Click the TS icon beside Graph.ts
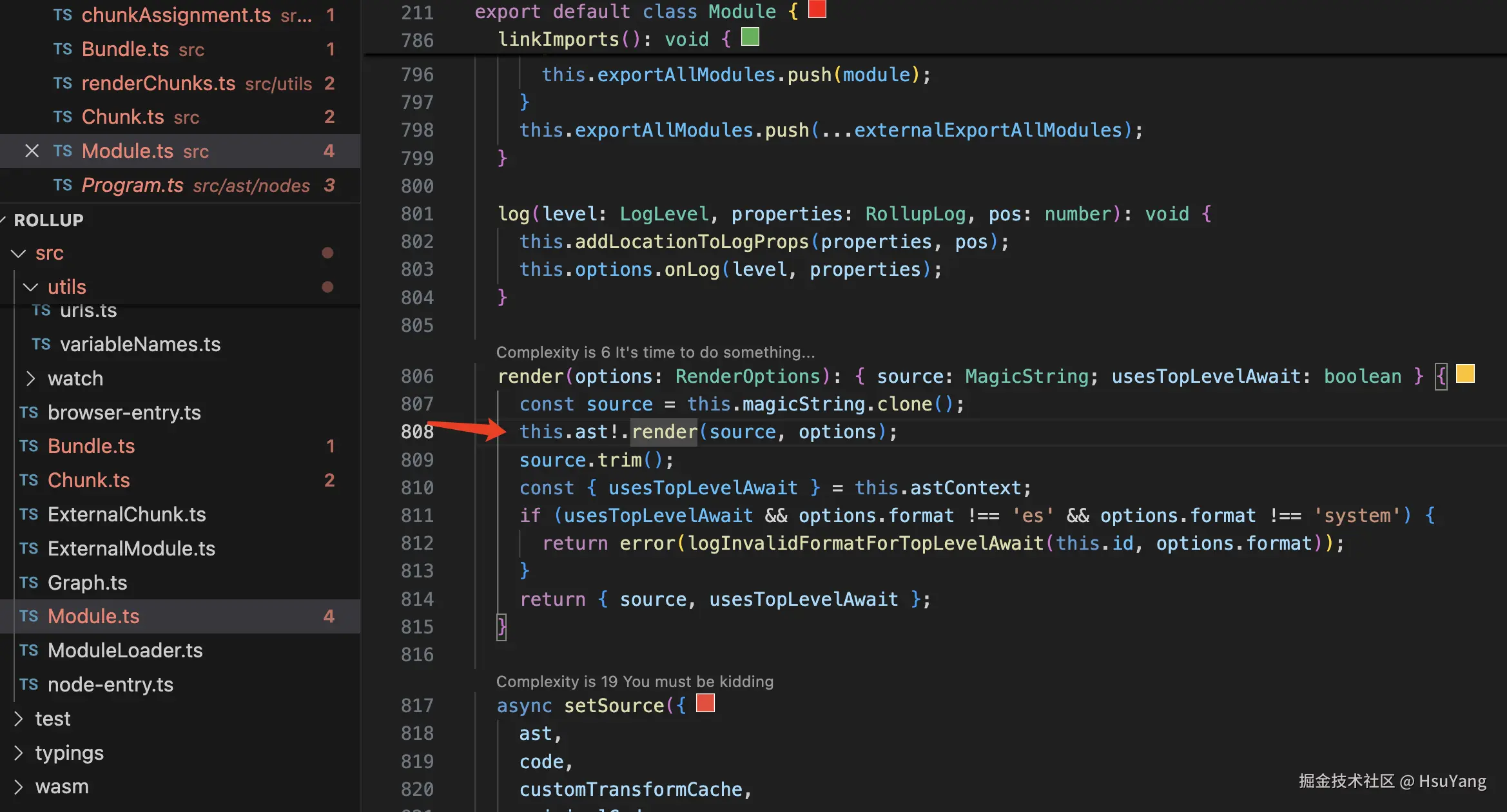This screenshot has width=1507, height=812. pyautogui.click(x=28, y=583)
